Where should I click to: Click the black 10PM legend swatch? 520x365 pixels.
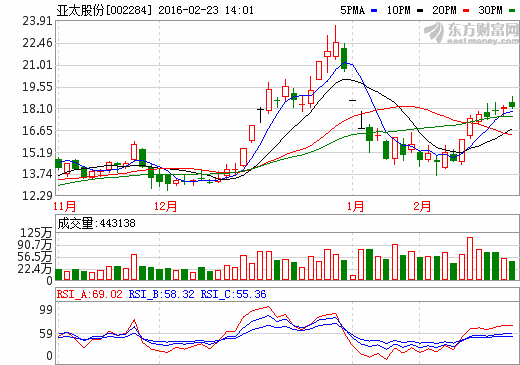click(x=420, y=11)
